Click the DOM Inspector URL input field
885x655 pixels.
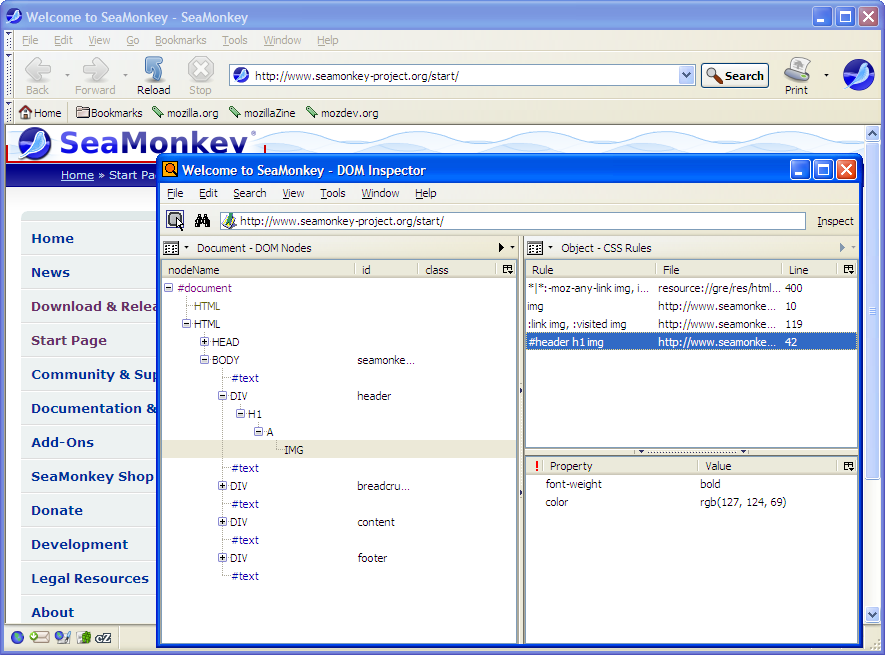520,221
